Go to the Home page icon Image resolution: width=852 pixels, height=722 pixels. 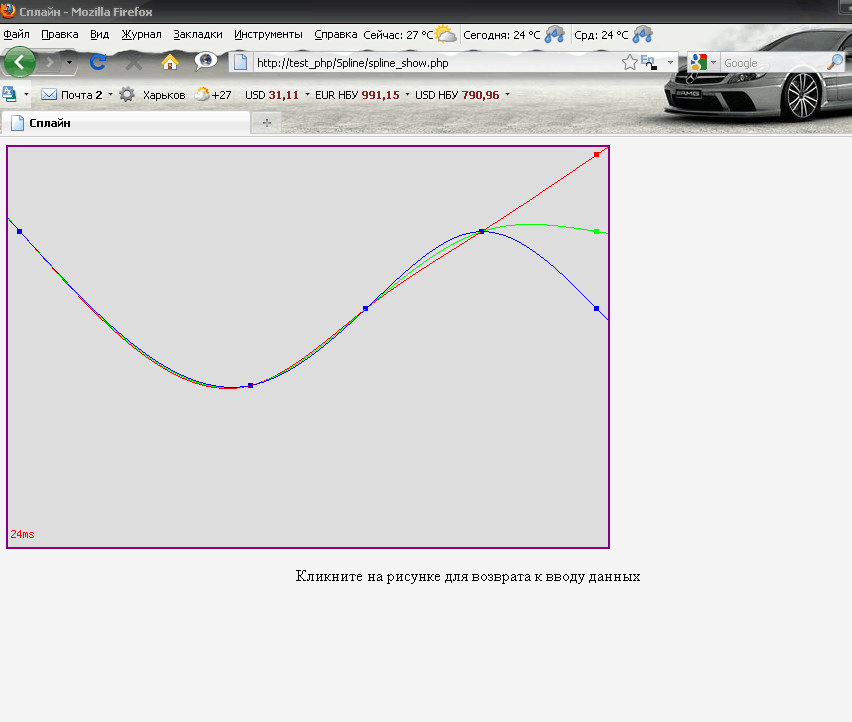point(170,62)
